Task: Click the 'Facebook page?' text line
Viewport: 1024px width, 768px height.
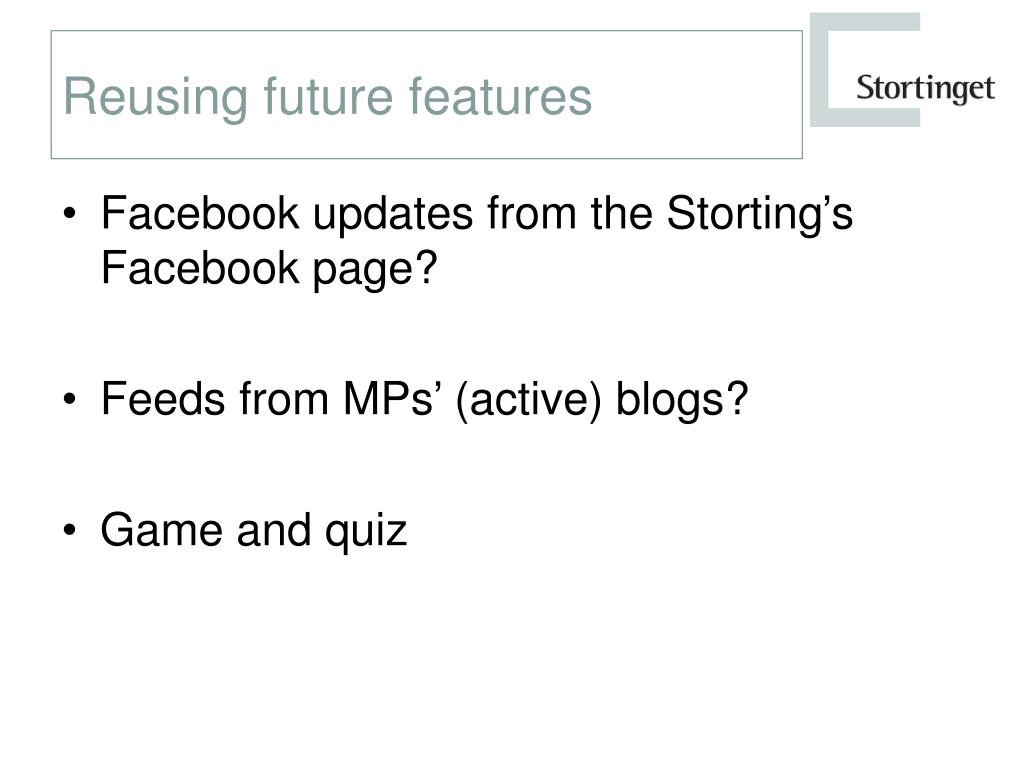Action: click(x=268, y=268)
